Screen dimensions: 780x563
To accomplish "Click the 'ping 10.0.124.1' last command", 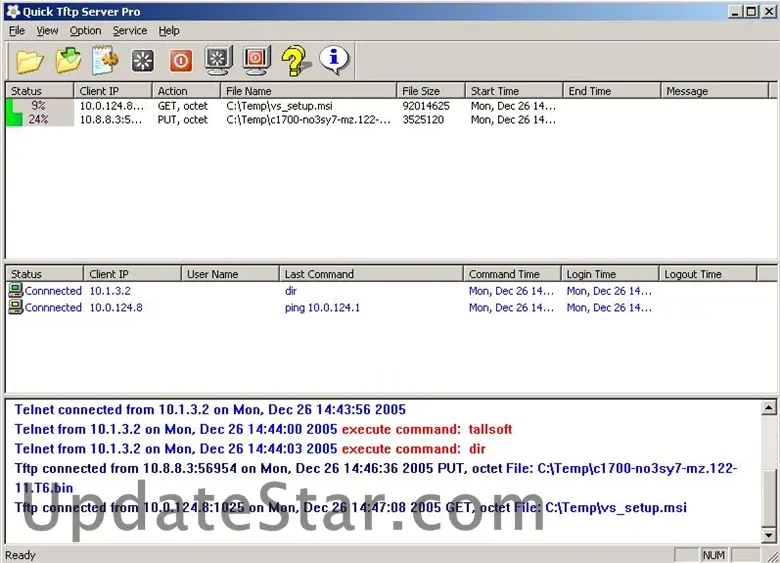I will coord(322,307).
